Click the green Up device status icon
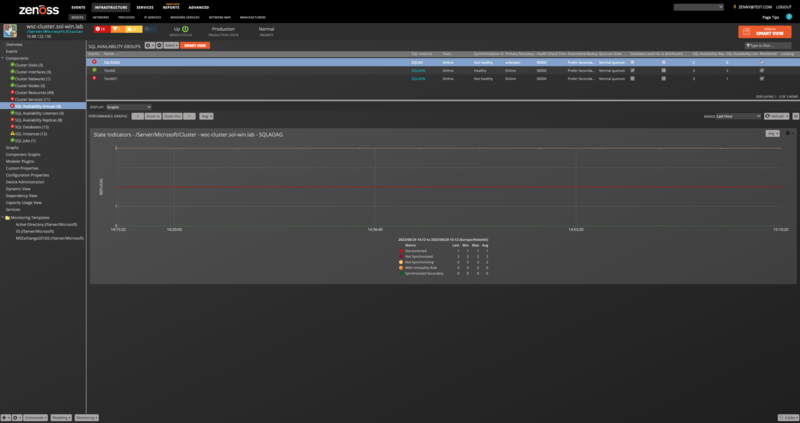The width and height of the screenshot is (800, 423). click(185, 29)
